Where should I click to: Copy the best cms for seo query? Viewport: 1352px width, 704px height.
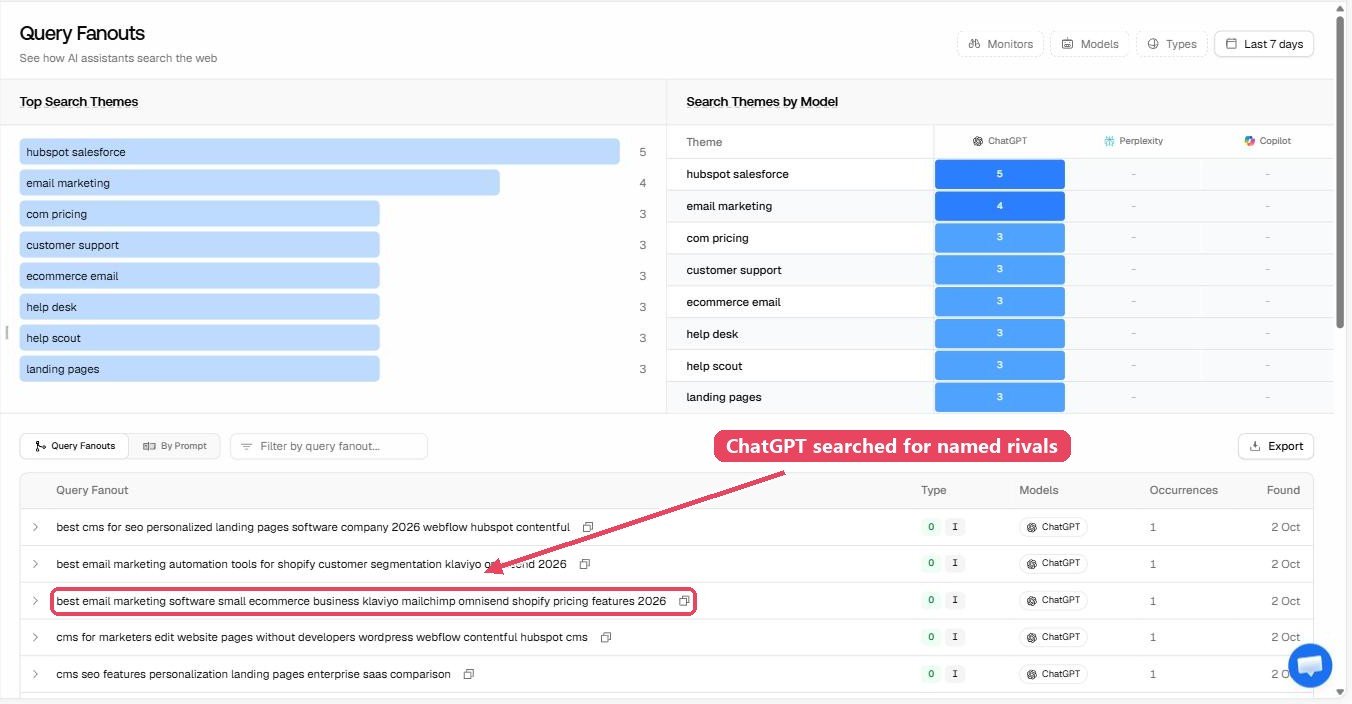[x=588, y=527]
